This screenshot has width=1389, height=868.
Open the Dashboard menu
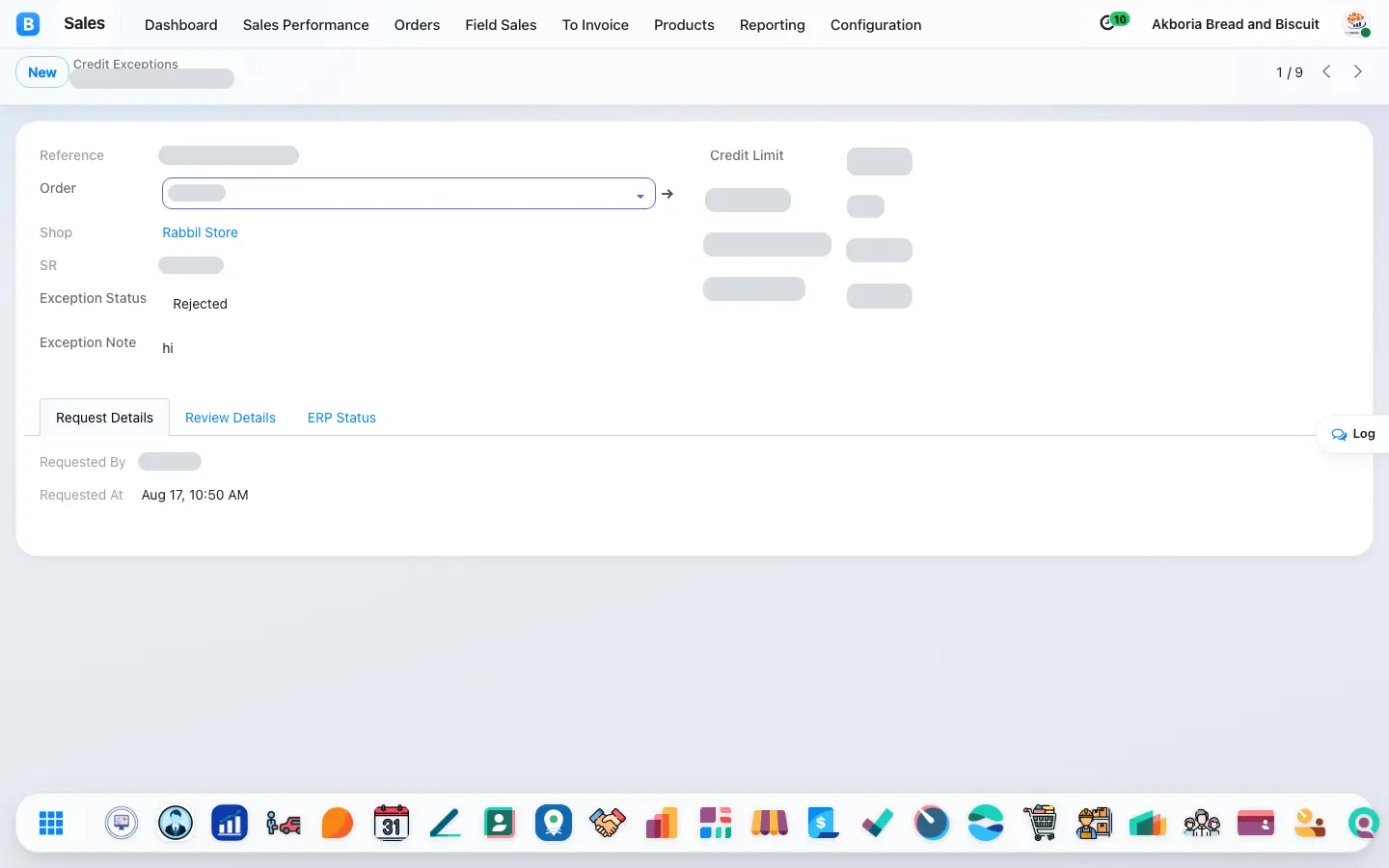click(181, 25)
